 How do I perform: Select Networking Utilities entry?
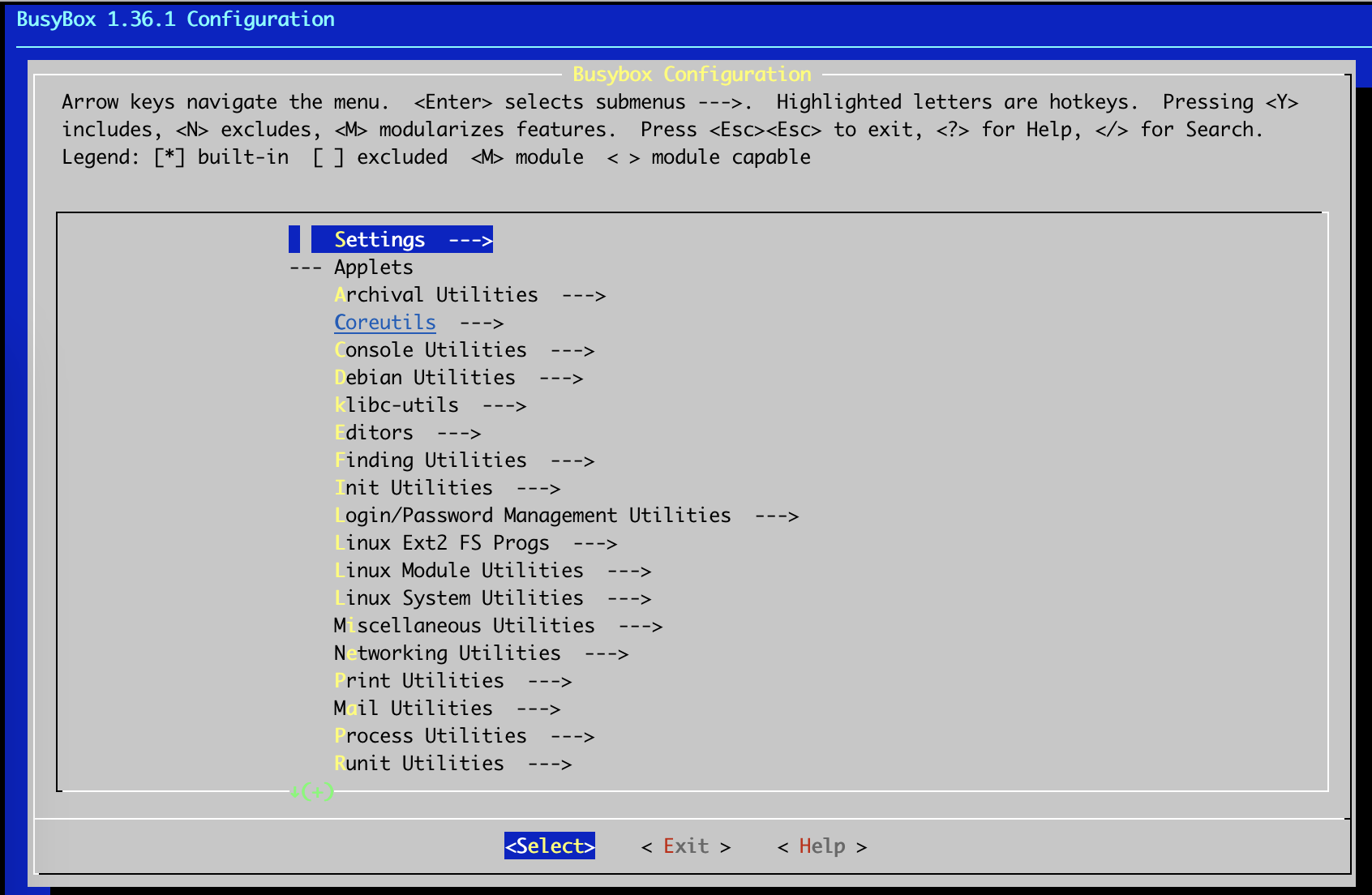point(447,653)
